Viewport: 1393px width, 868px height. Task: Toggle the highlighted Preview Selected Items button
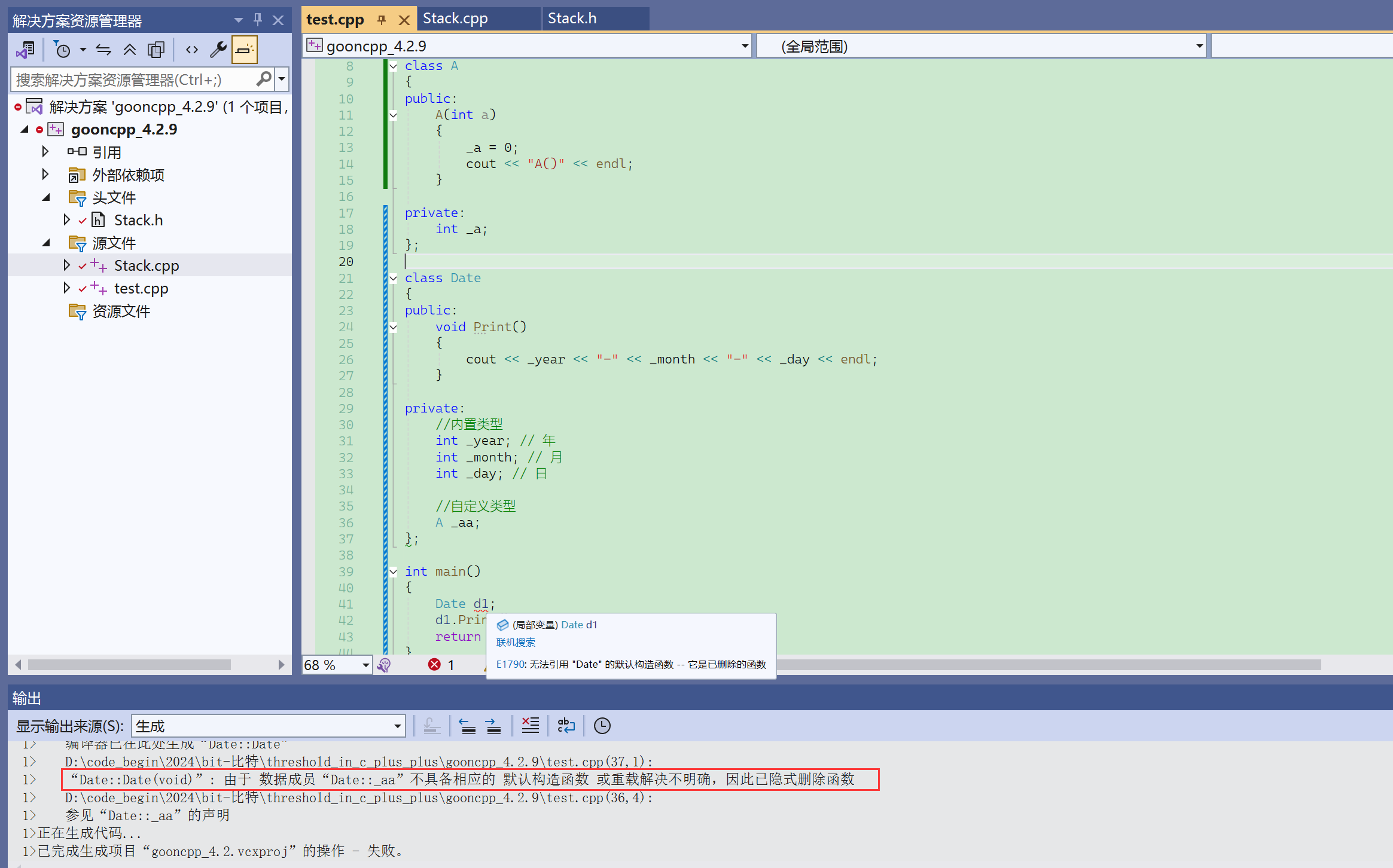pos(244,50)
